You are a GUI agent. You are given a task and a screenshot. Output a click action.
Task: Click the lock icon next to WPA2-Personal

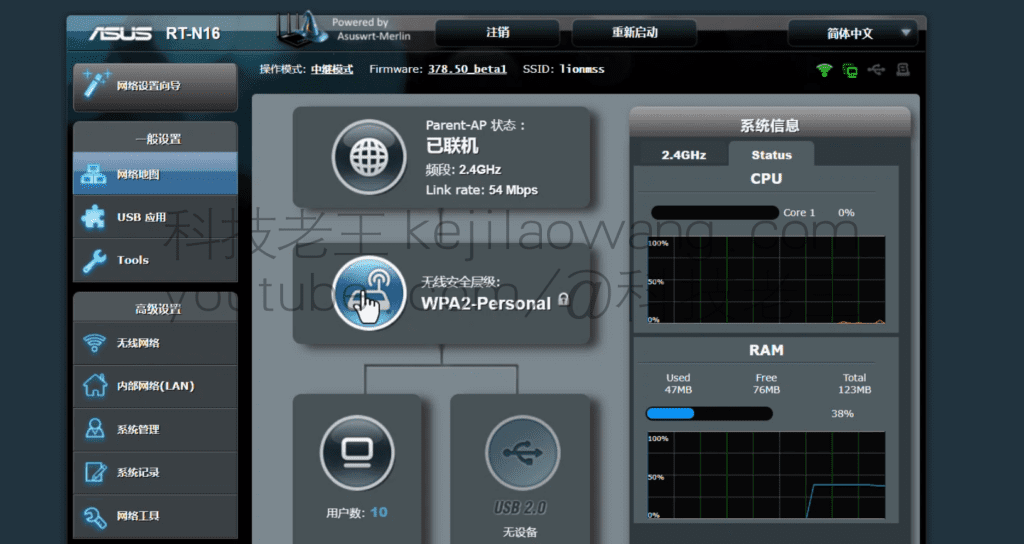(564, 300)
